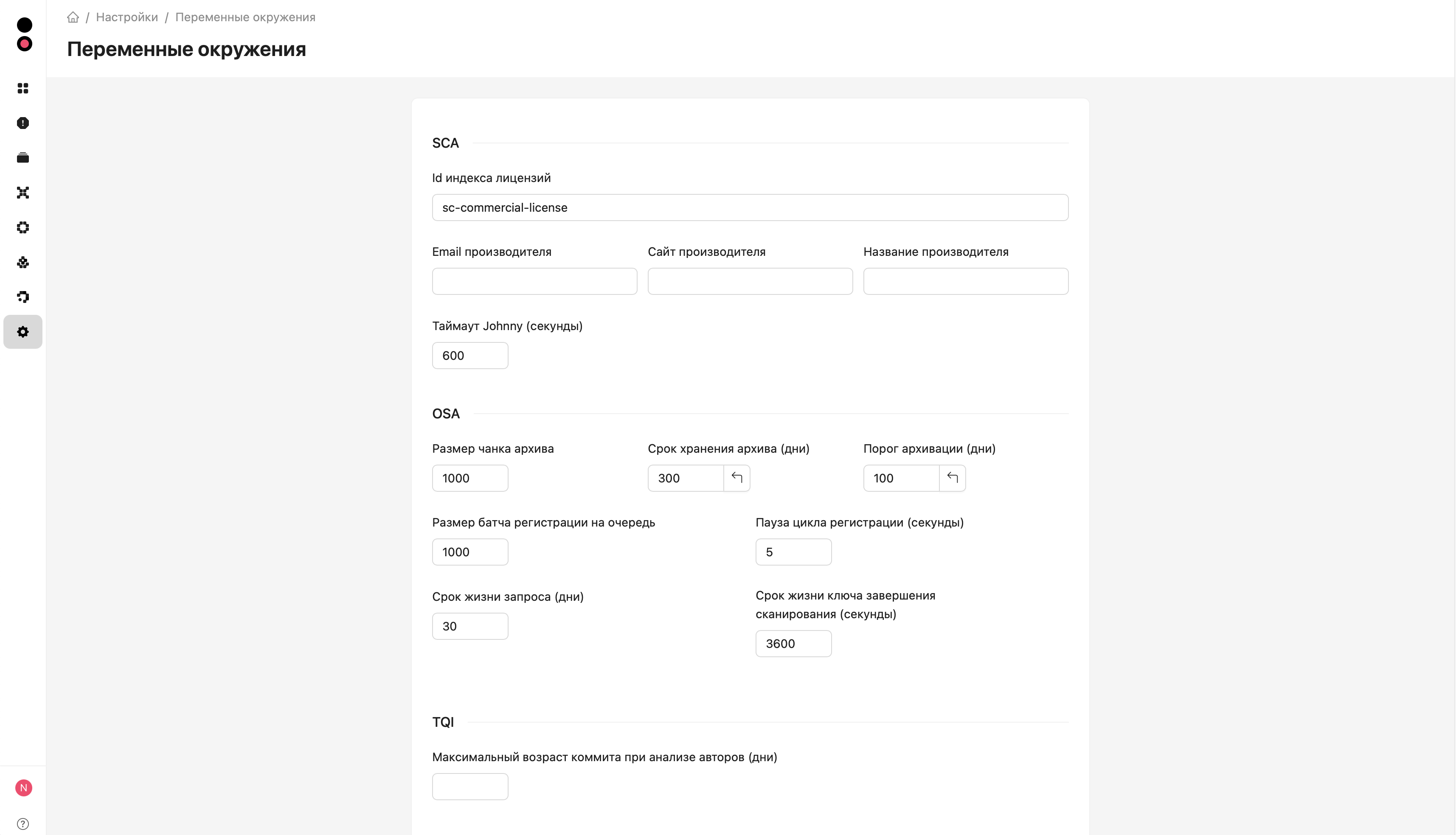Focus the Id индекса лицензий field
Screen dimensions: 1456x835
[x=750, y=207]
